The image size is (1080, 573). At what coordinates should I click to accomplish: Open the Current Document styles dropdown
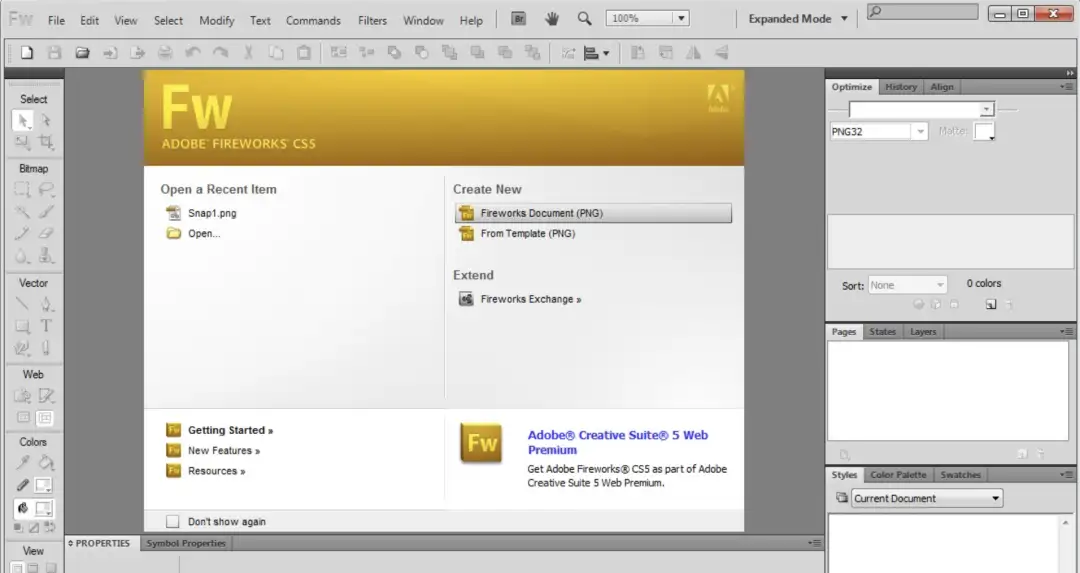[927, 498]
